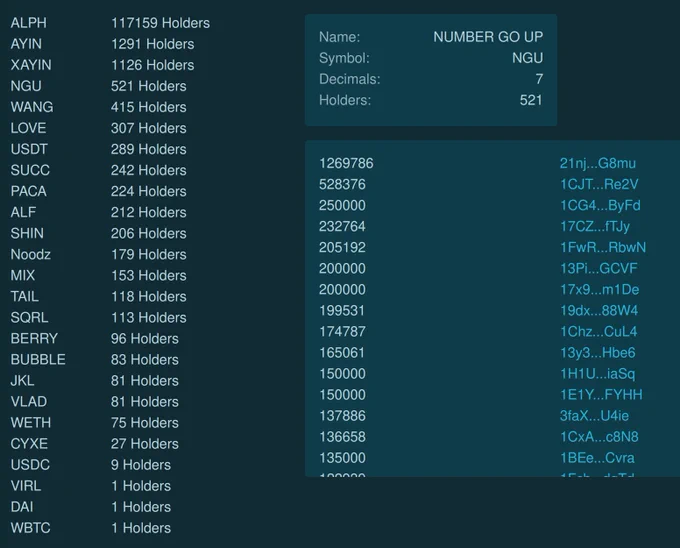Open holder address 3faX...U4ie

coord(594,415)
